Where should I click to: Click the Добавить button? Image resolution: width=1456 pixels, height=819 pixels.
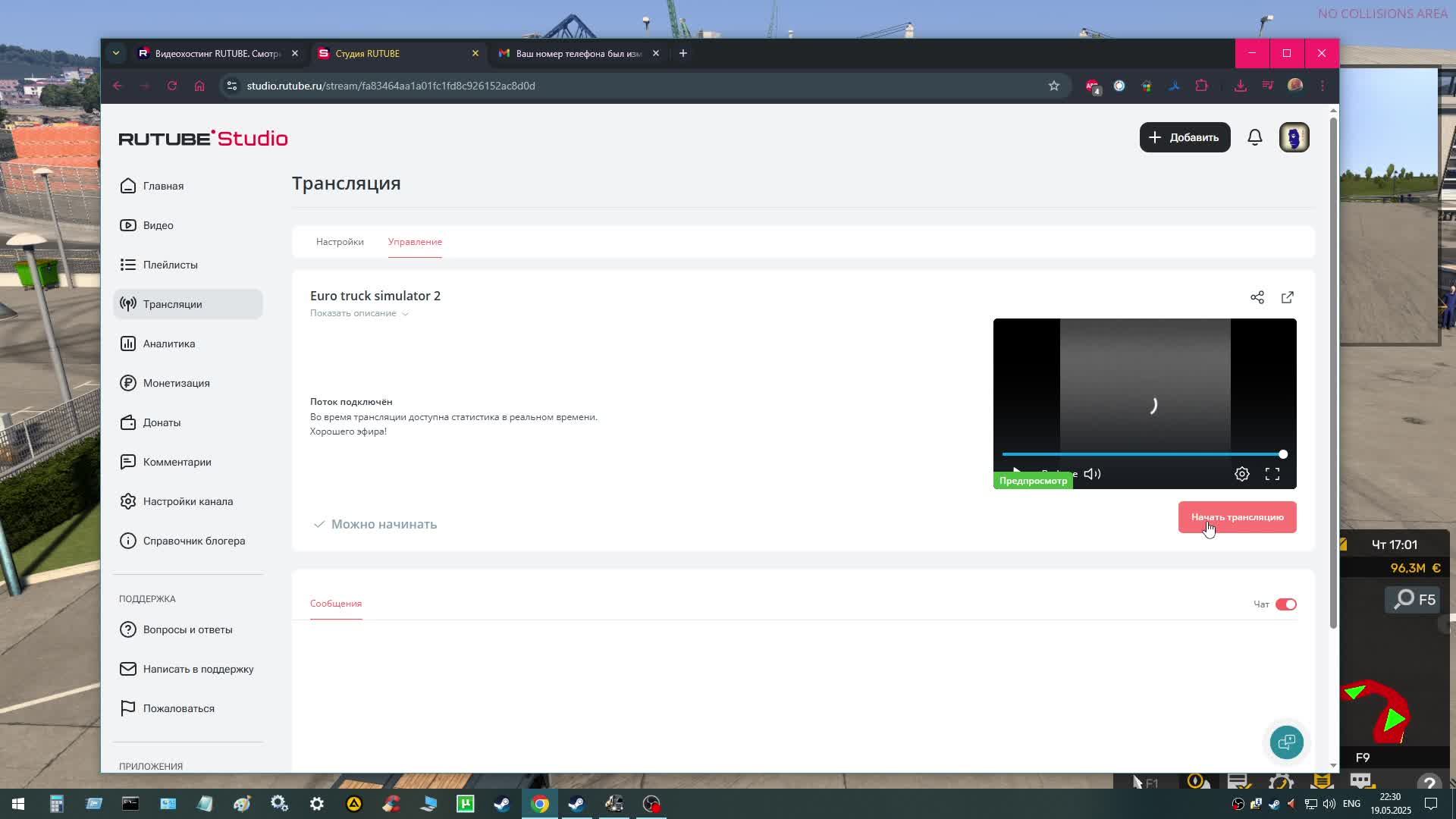pos(1185,137)
